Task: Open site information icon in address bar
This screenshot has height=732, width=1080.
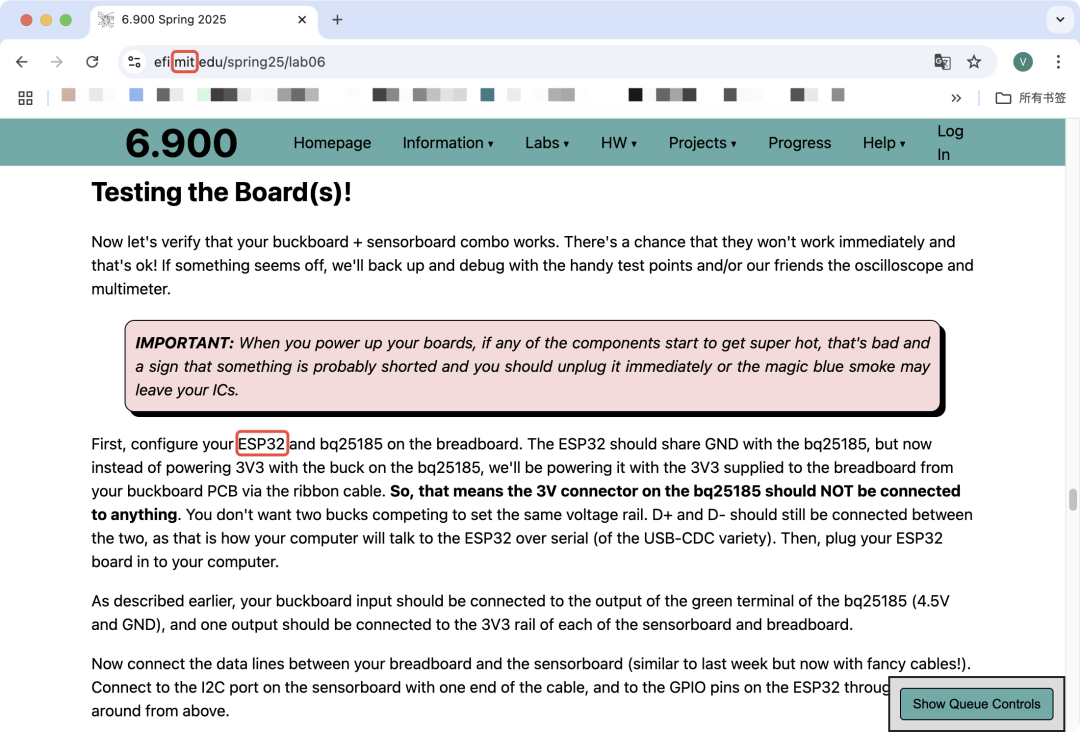Action: 134,62
